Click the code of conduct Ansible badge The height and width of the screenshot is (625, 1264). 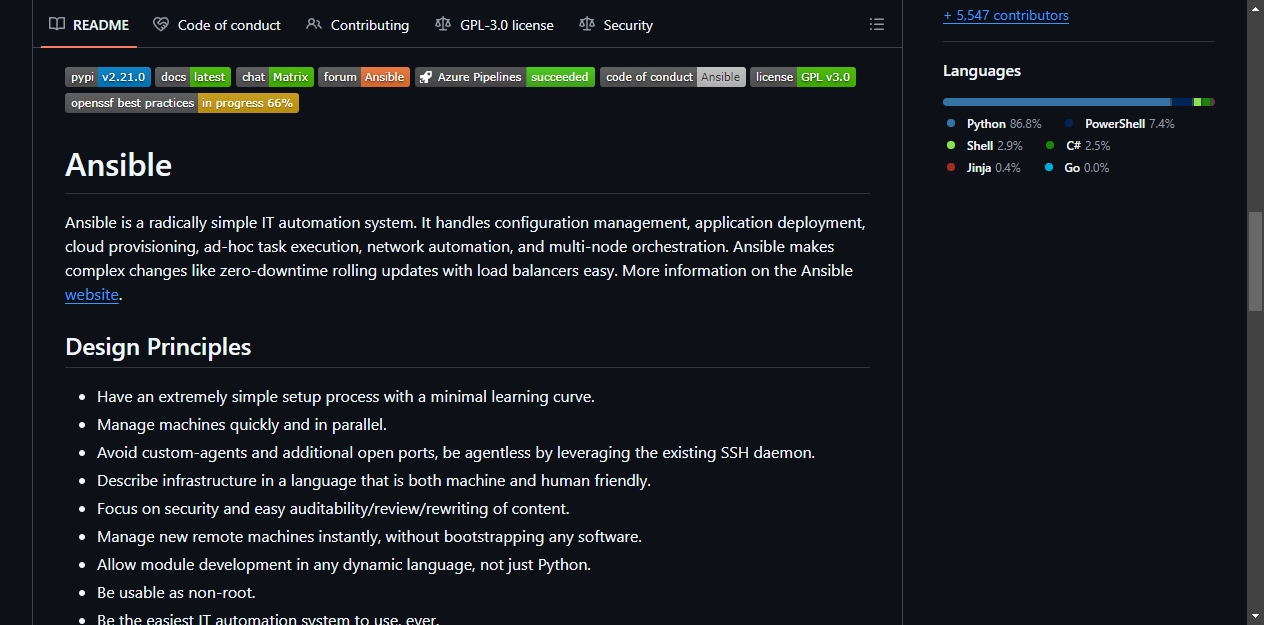pos(673,77)
